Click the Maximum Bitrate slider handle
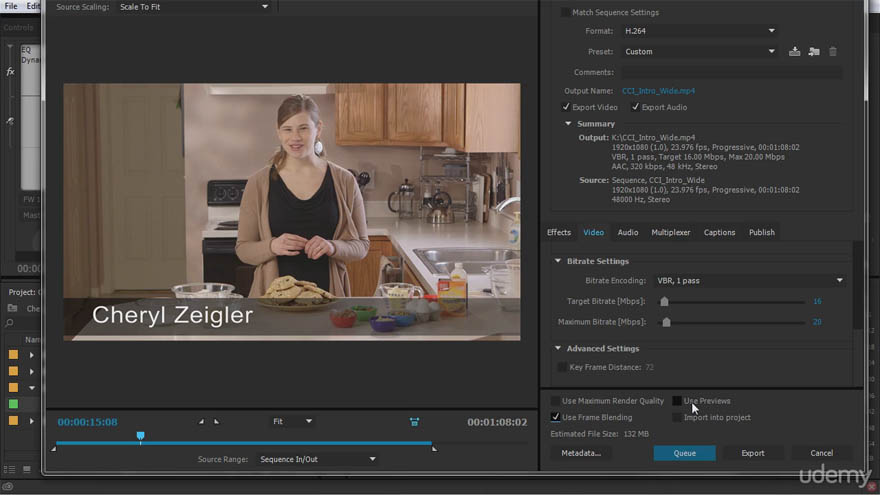 [x=666, y=322]
